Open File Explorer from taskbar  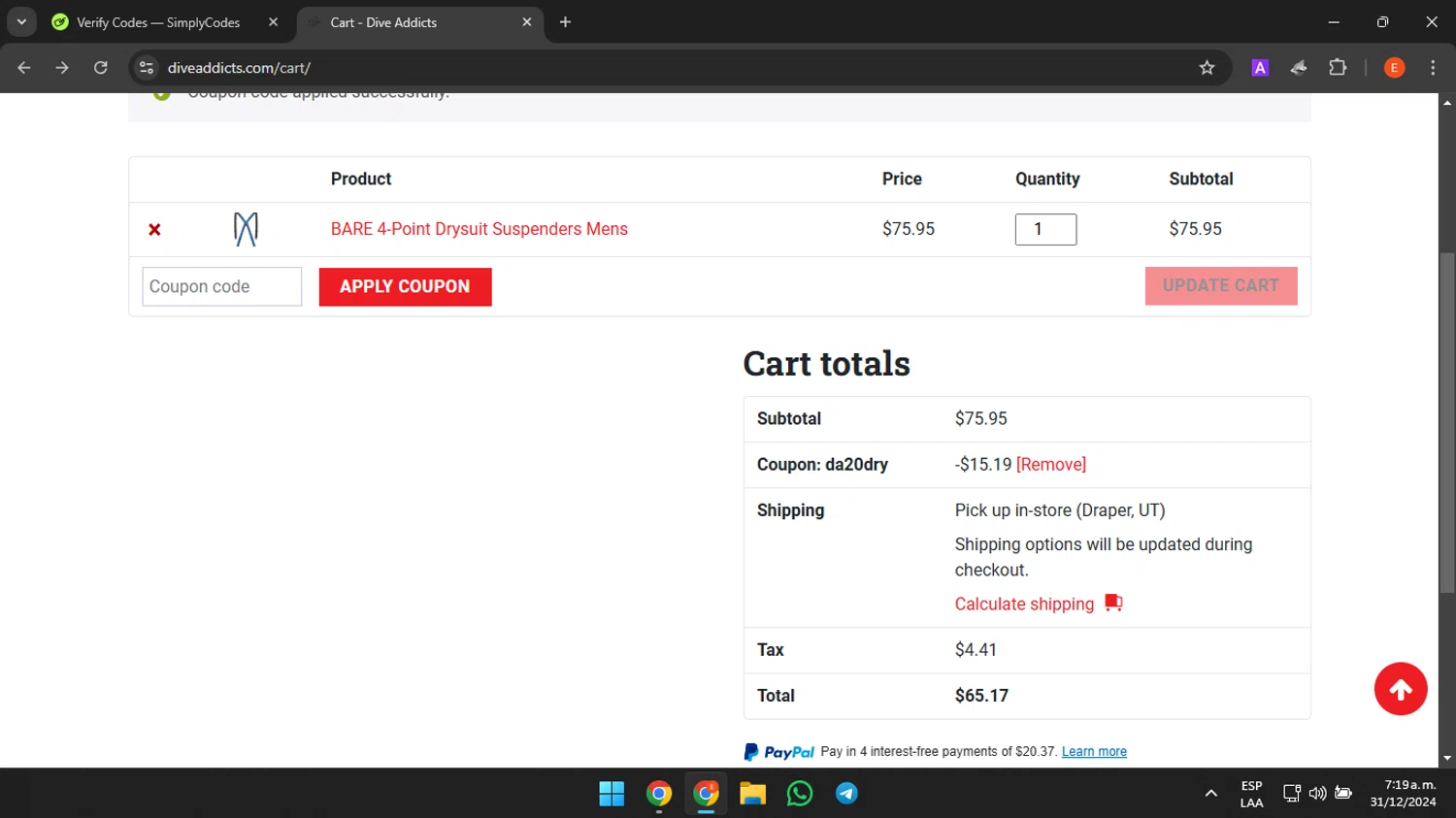click(x=752, y=794)
